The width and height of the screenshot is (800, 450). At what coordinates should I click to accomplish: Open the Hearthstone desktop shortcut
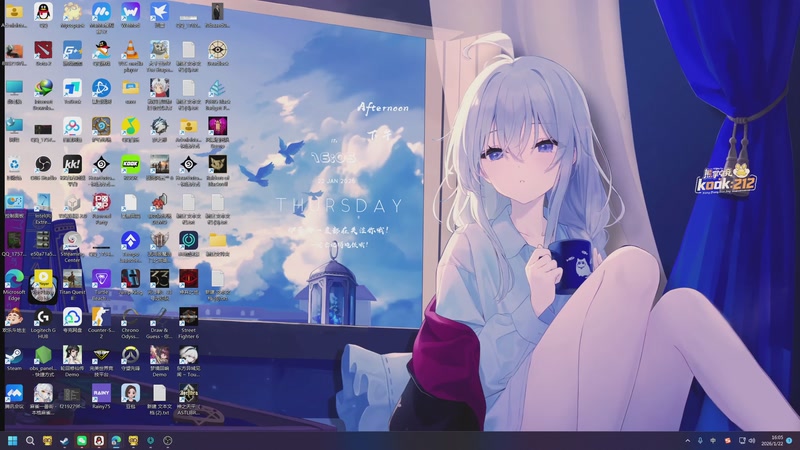coord(101,127)
